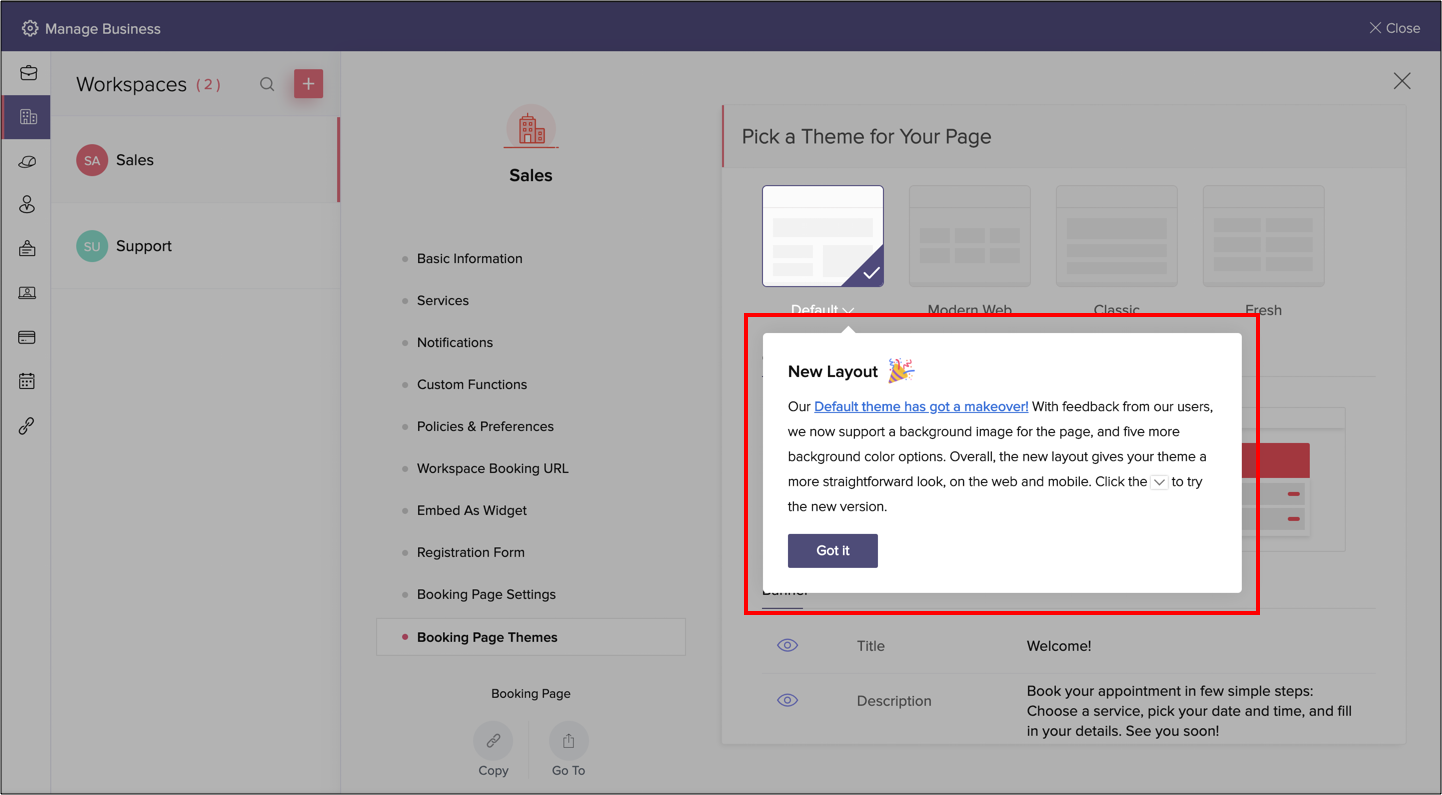Open the credit card icon in sidebar
The width and height of the screenshot is (1442, 795).
click(x=27, y=337)
